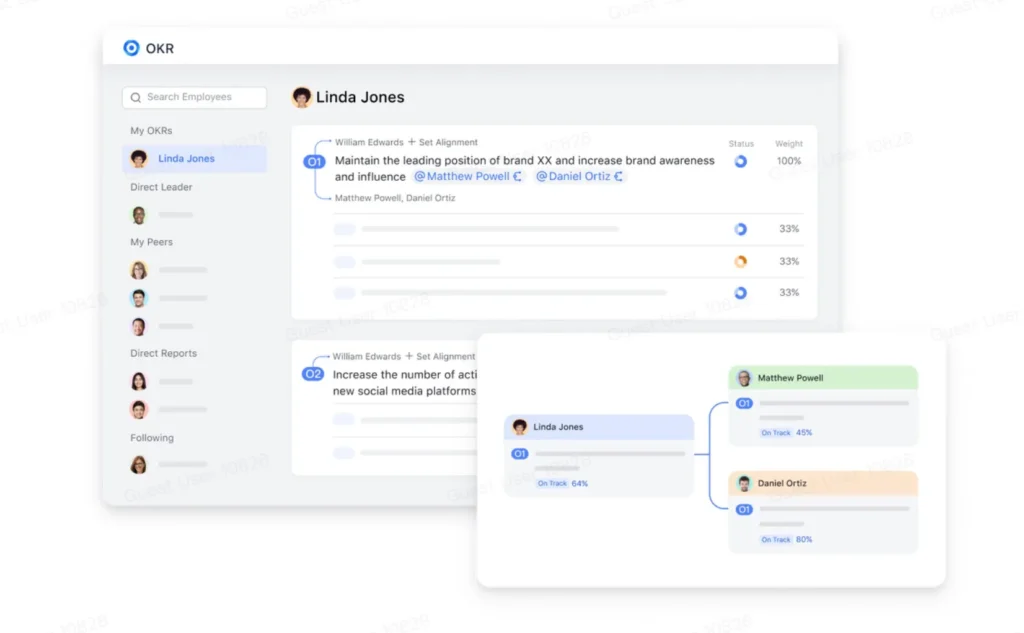Click the third key result blue status ring
Image resolution: width=1024 pixels, height=633 pixels.
click(741, 293)
